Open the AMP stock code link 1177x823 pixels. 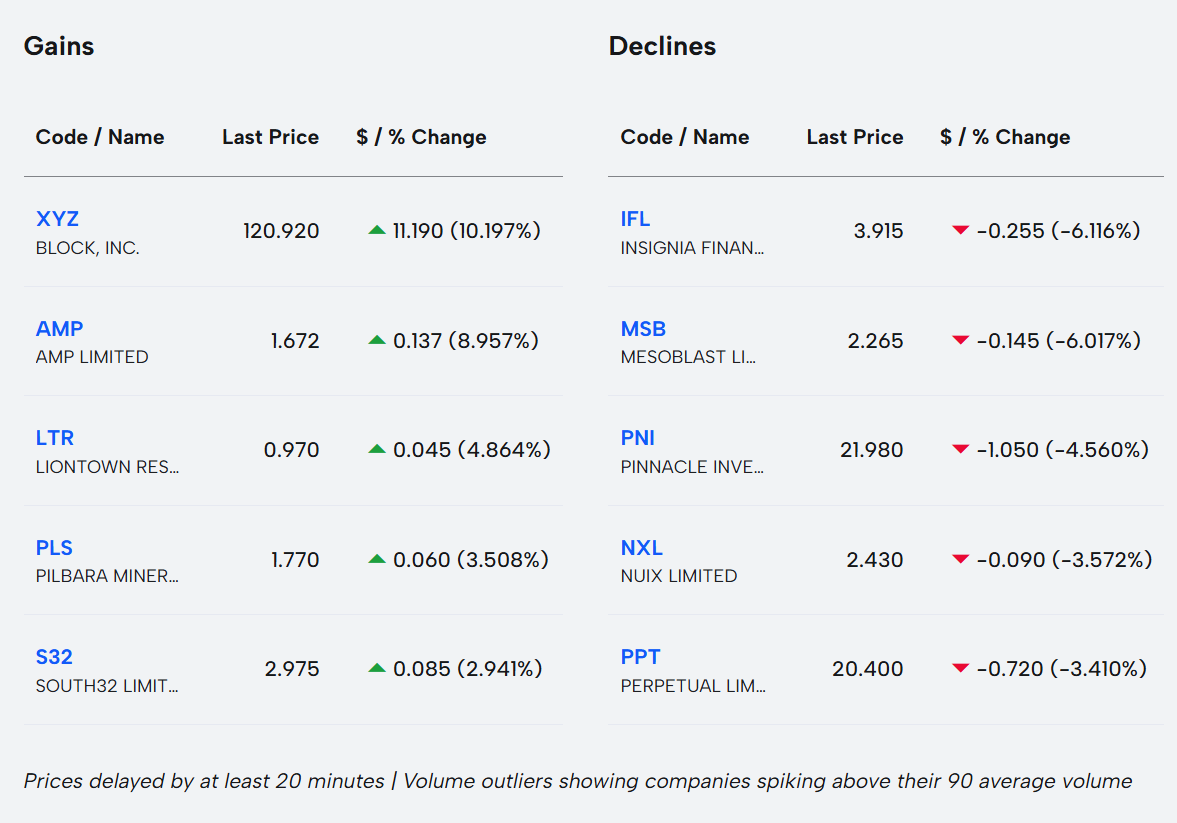point(59,329)
